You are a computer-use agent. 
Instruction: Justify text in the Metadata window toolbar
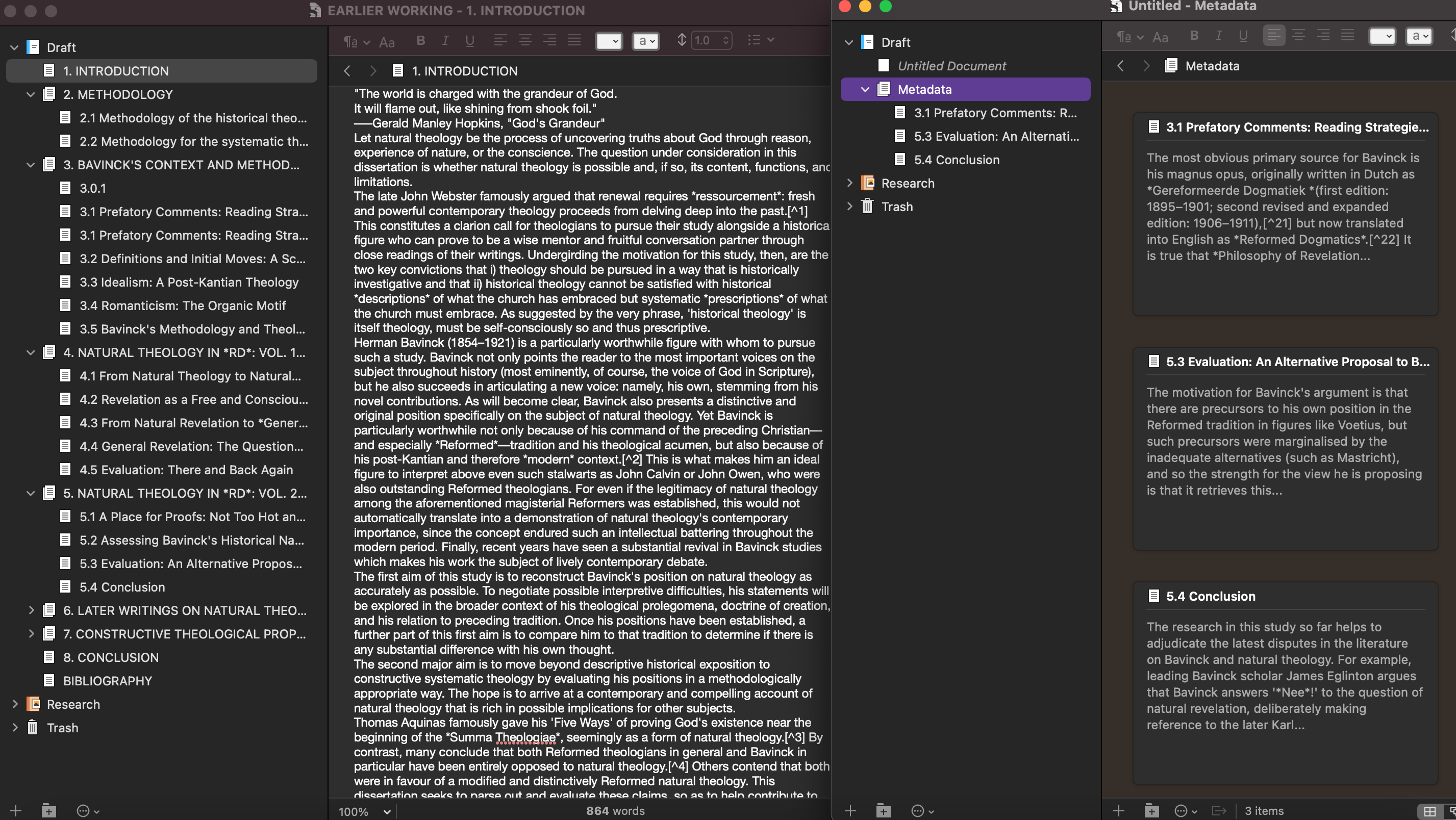1348,36
